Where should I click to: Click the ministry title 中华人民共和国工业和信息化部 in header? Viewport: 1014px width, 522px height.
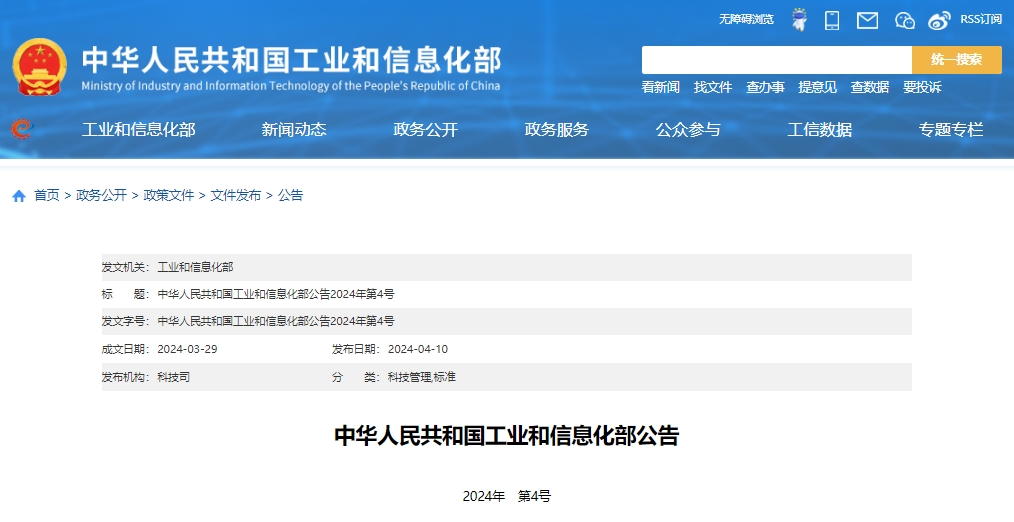[291, 60]
